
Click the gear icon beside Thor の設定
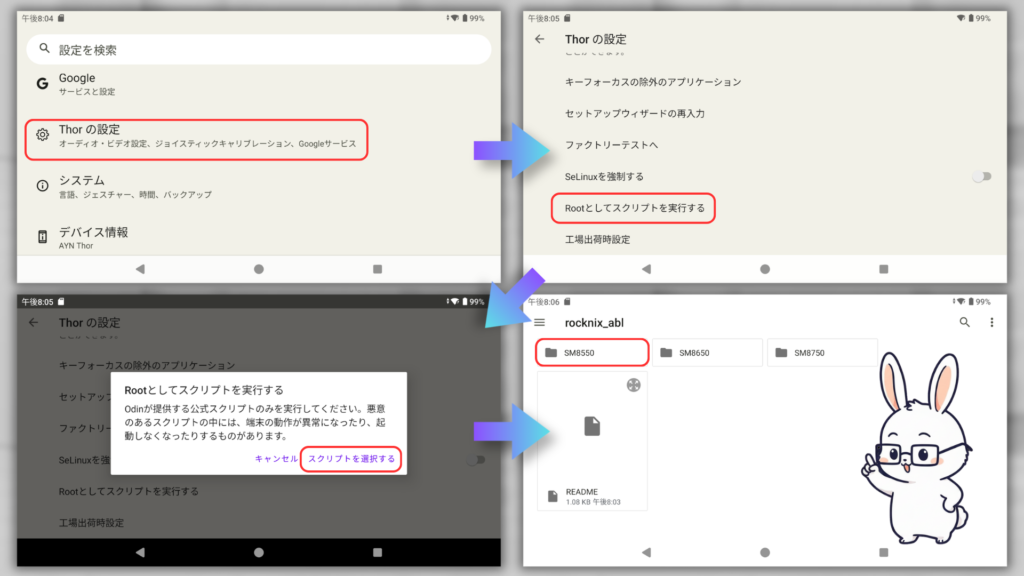tap(42, 135)
